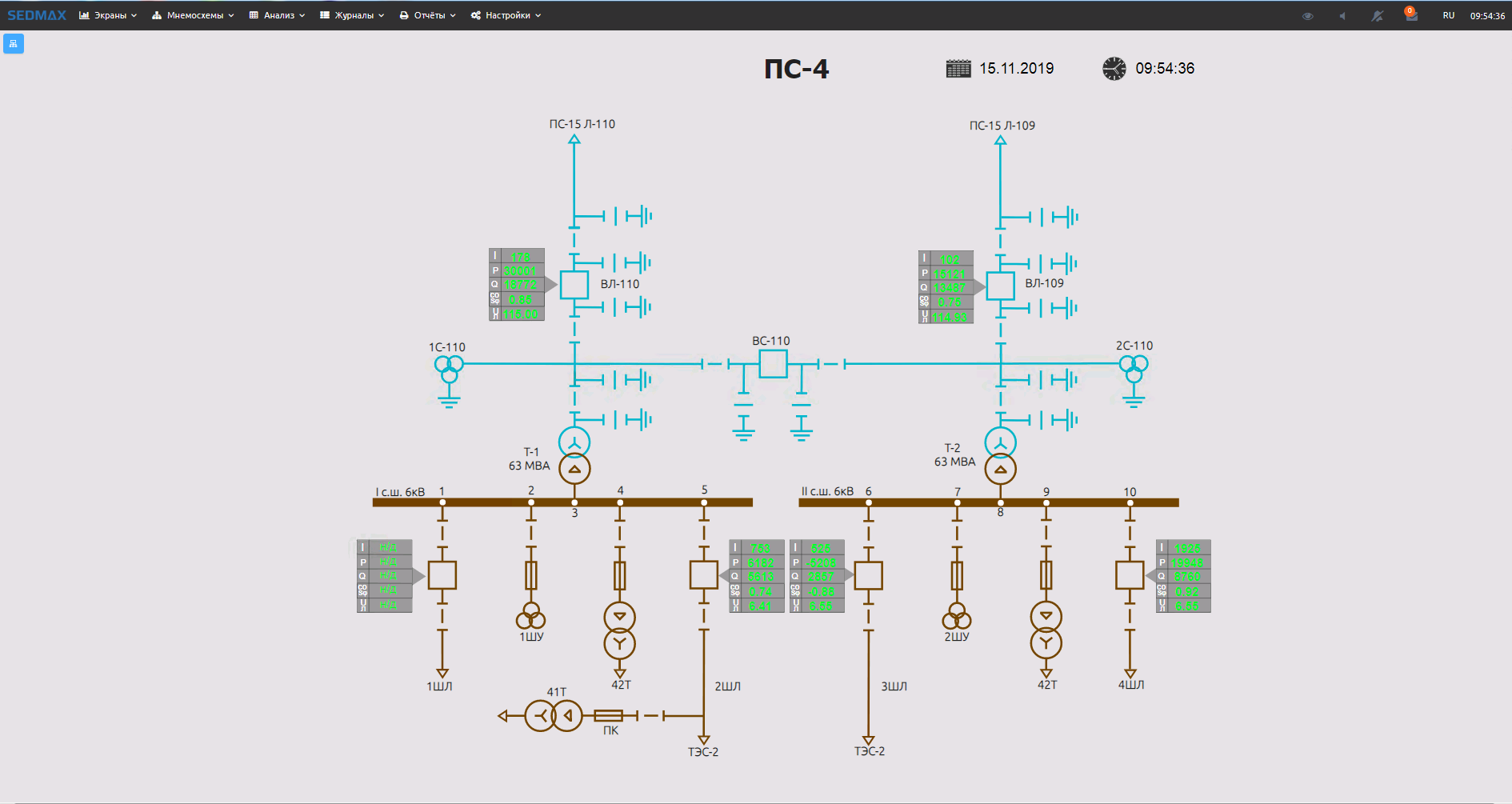1512x804 pixels.
Task: Click the 4ШЛ feeder breaker square
Action: [x=1130, y=575]
